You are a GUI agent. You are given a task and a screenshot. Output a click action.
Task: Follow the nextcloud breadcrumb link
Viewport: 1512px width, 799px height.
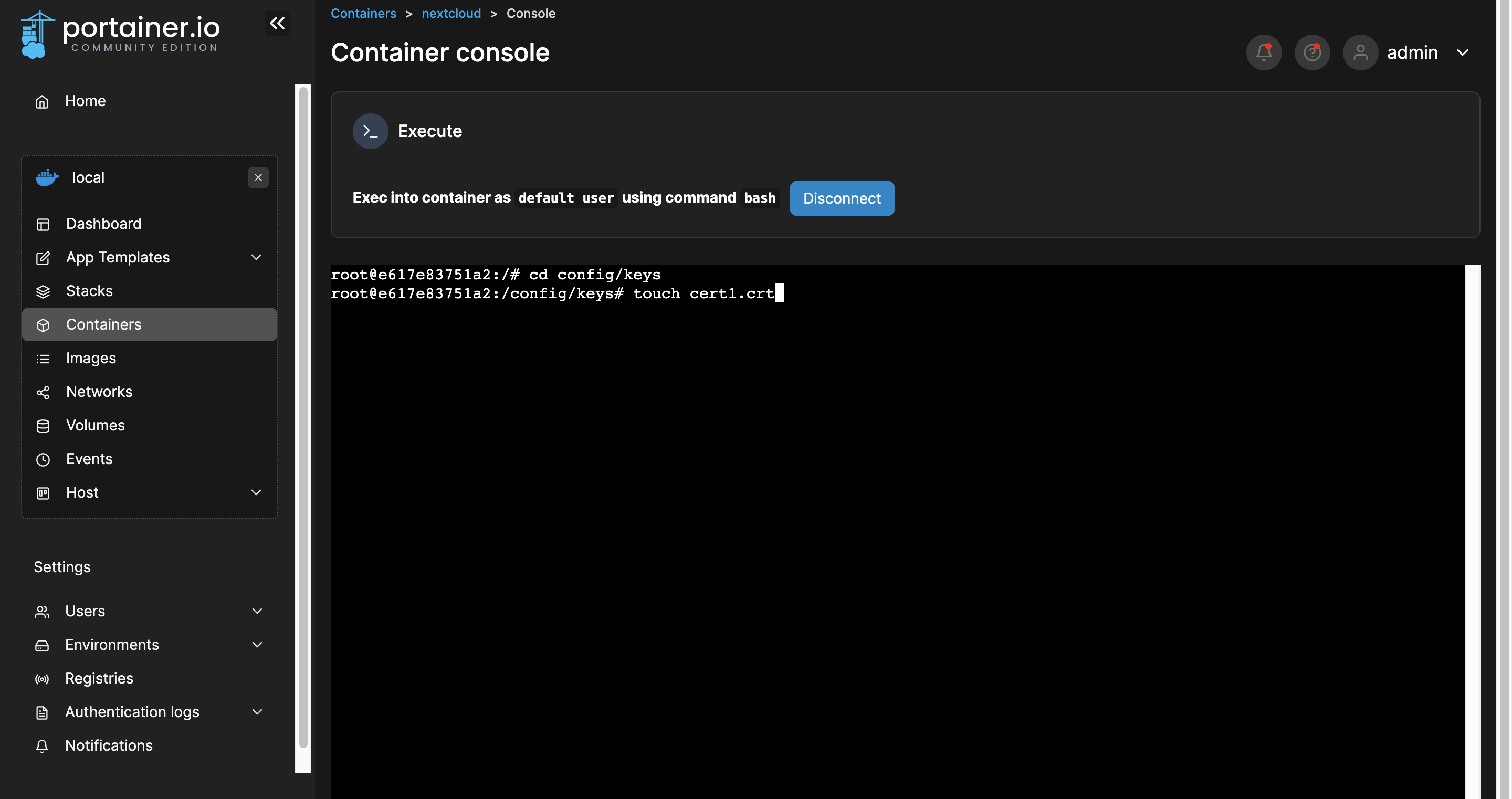[451, 13]
